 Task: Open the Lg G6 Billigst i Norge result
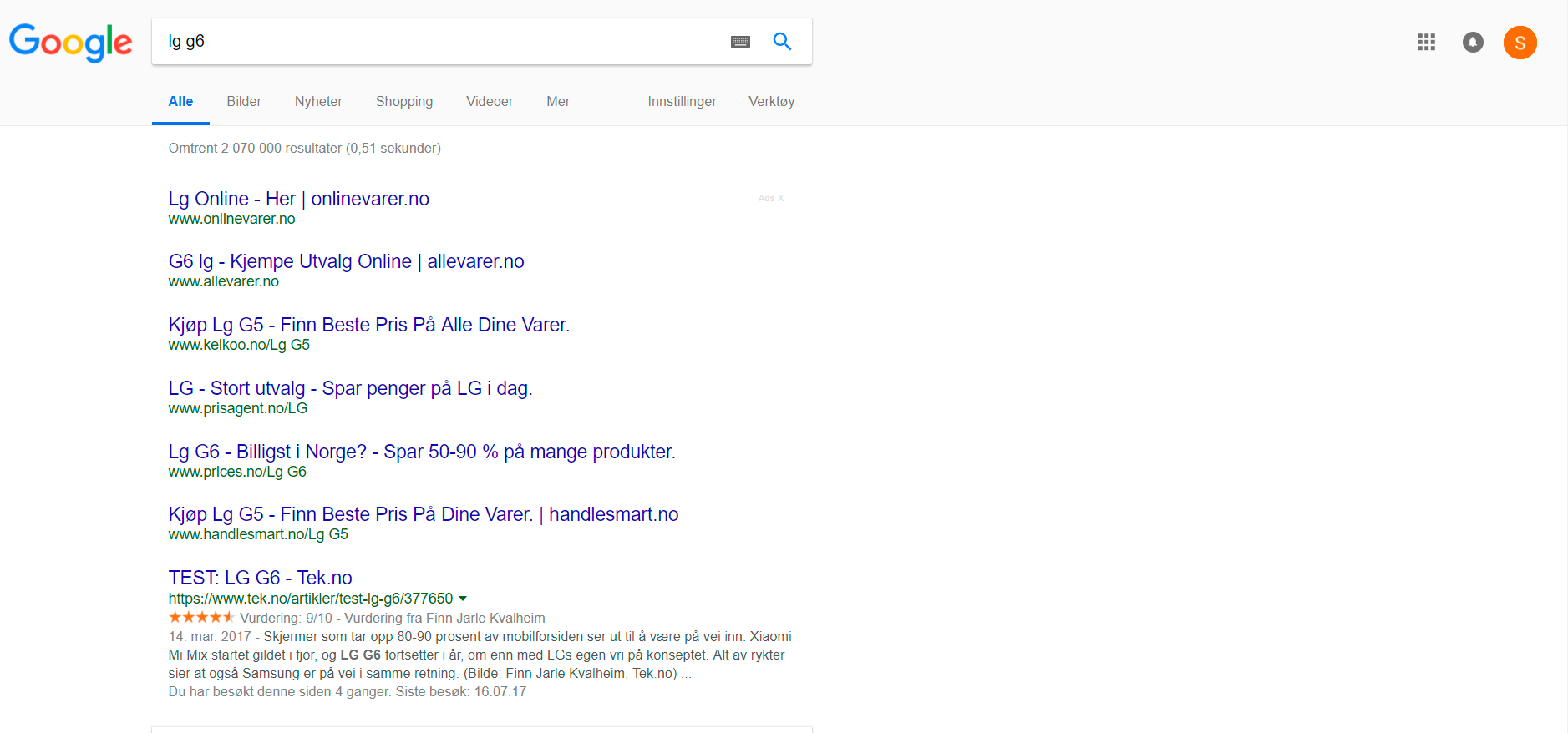[x=422, y=452]
